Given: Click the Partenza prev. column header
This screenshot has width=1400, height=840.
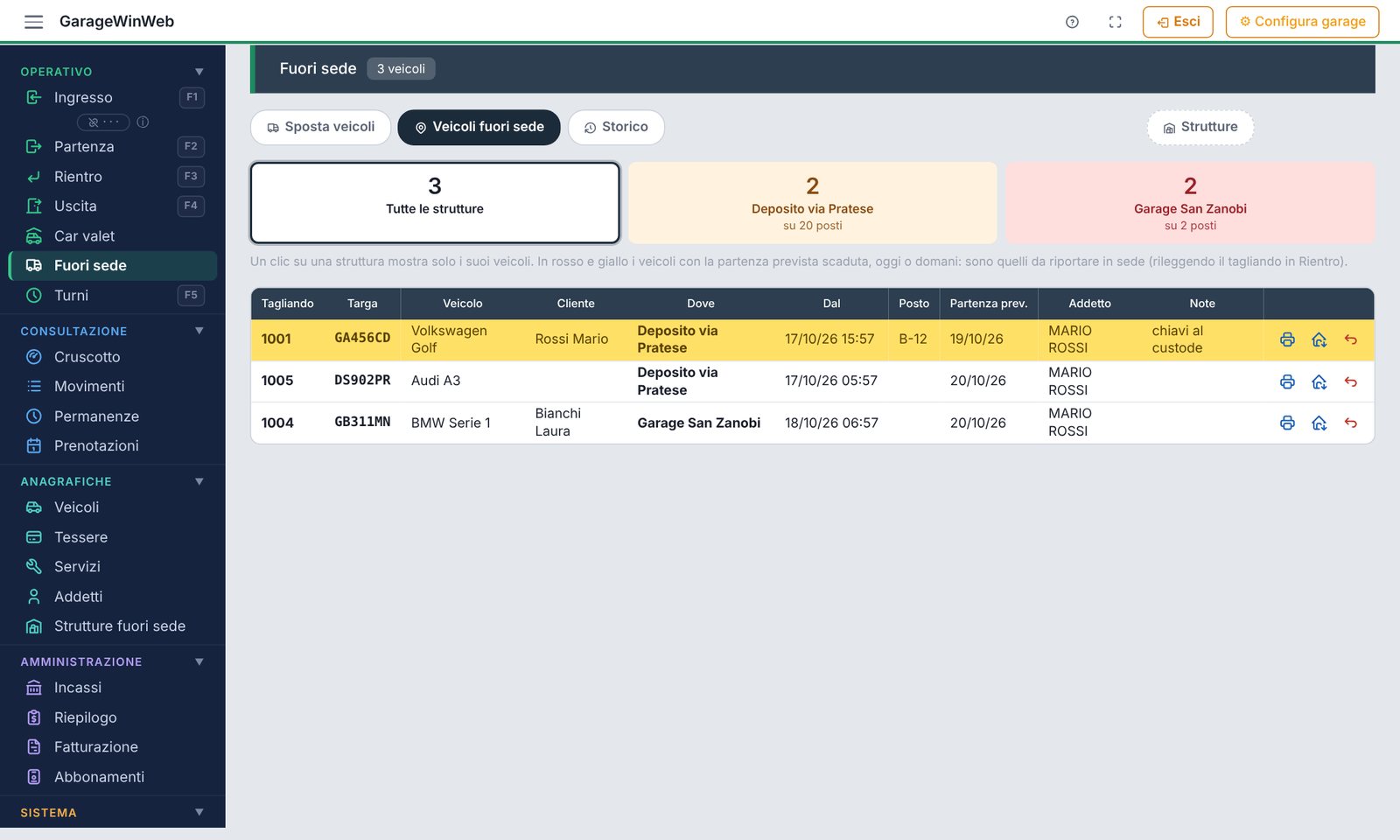Looking at the screenshot, I should [x=989, y=304].
